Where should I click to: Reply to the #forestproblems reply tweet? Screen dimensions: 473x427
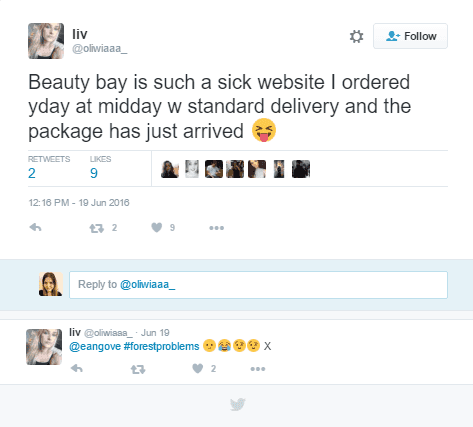click(x=77, y=369)
